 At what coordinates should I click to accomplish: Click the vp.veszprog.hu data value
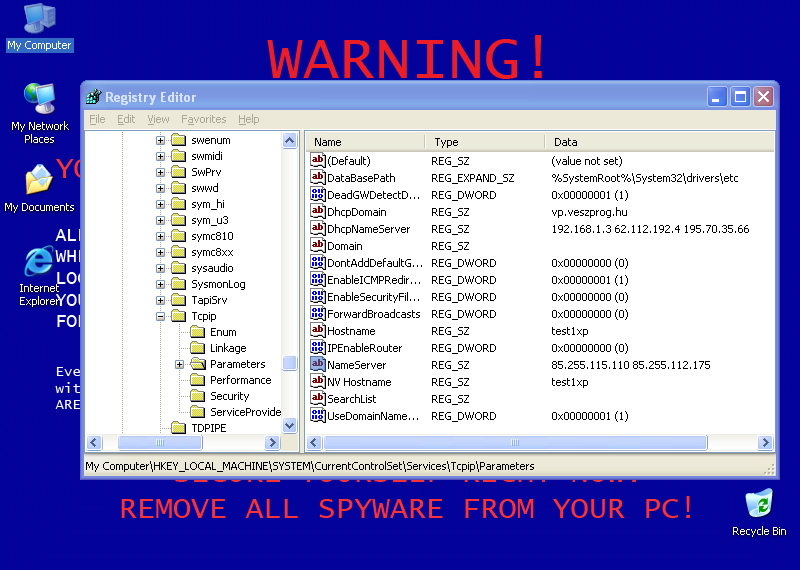click(x=589, y=212)
